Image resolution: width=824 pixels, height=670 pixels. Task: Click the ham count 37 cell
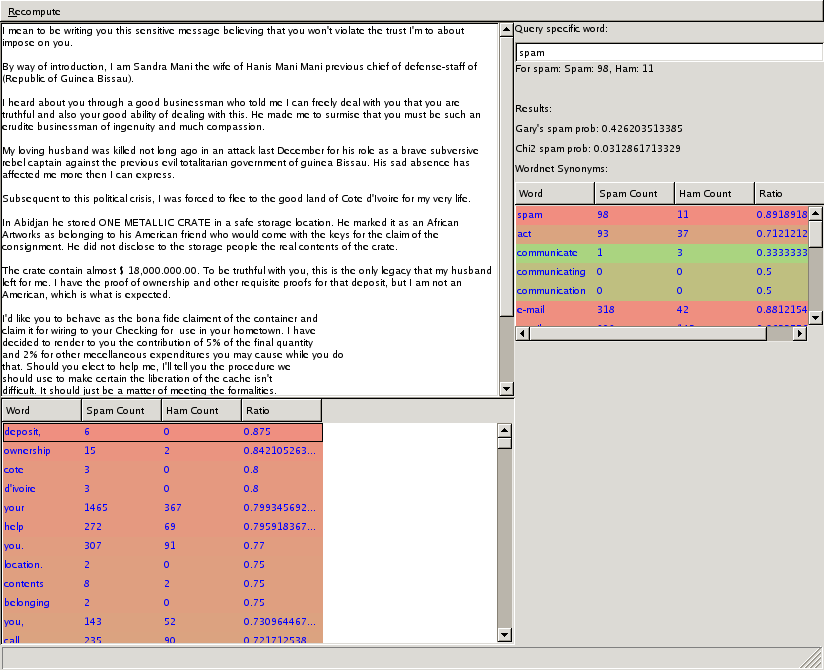[683, 233]
